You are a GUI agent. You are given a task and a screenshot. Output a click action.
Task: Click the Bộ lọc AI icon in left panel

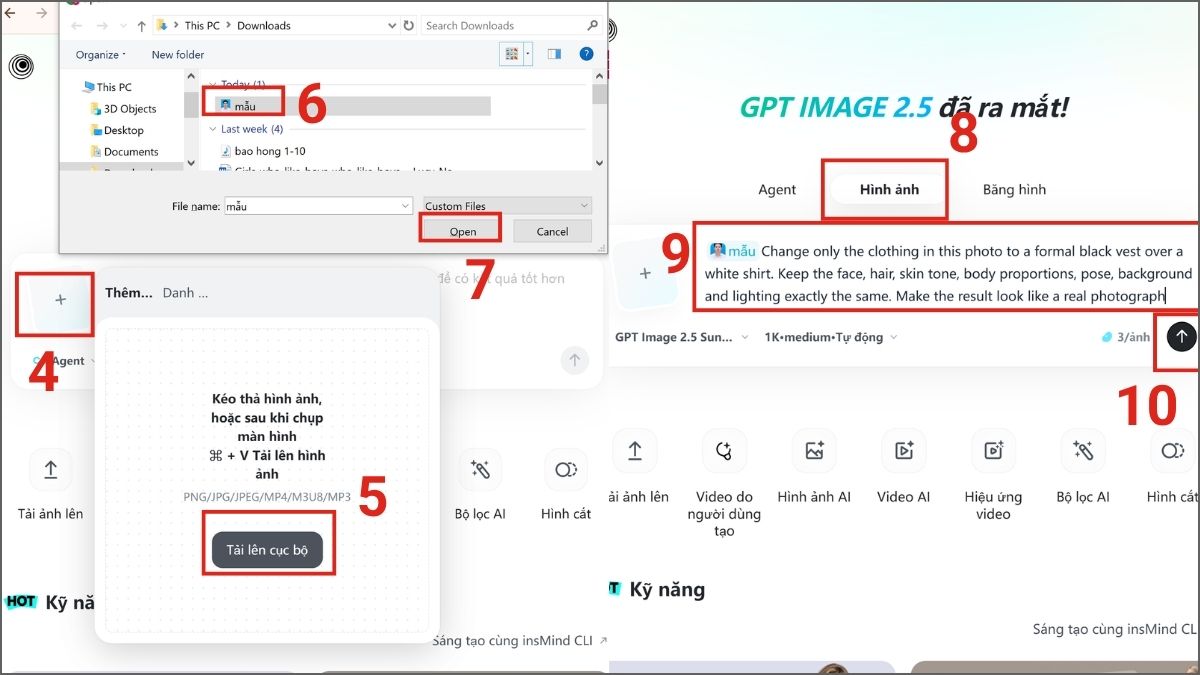480,469
